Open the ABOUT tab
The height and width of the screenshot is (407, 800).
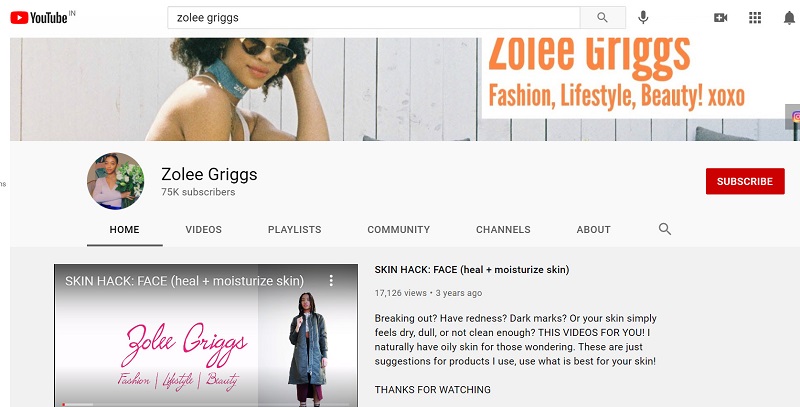(593, 230)
